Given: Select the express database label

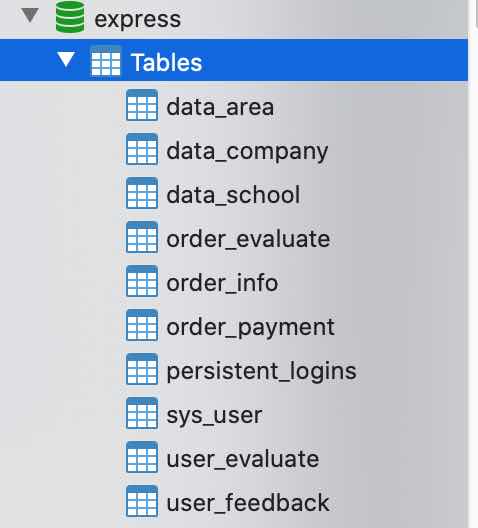Looking at the screenshot, I should click(x=137, y=19).
